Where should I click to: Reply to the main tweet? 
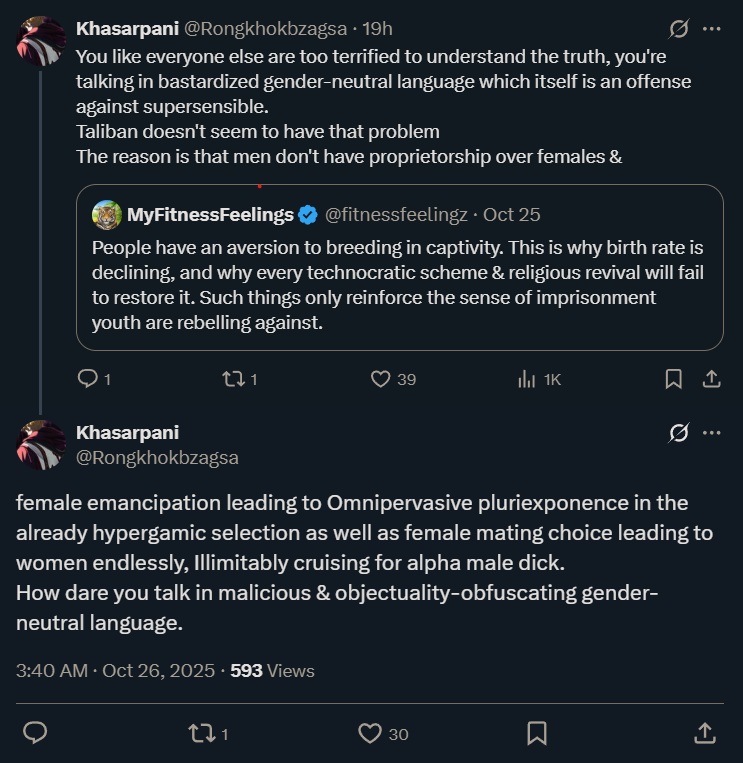(x=35, y=732)
